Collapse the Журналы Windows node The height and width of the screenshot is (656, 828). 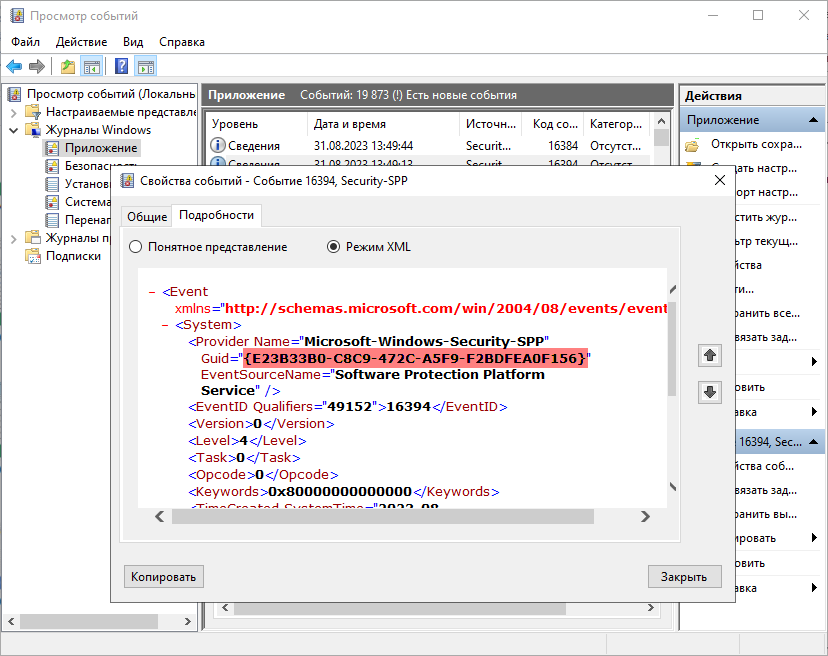coord(14,130)
